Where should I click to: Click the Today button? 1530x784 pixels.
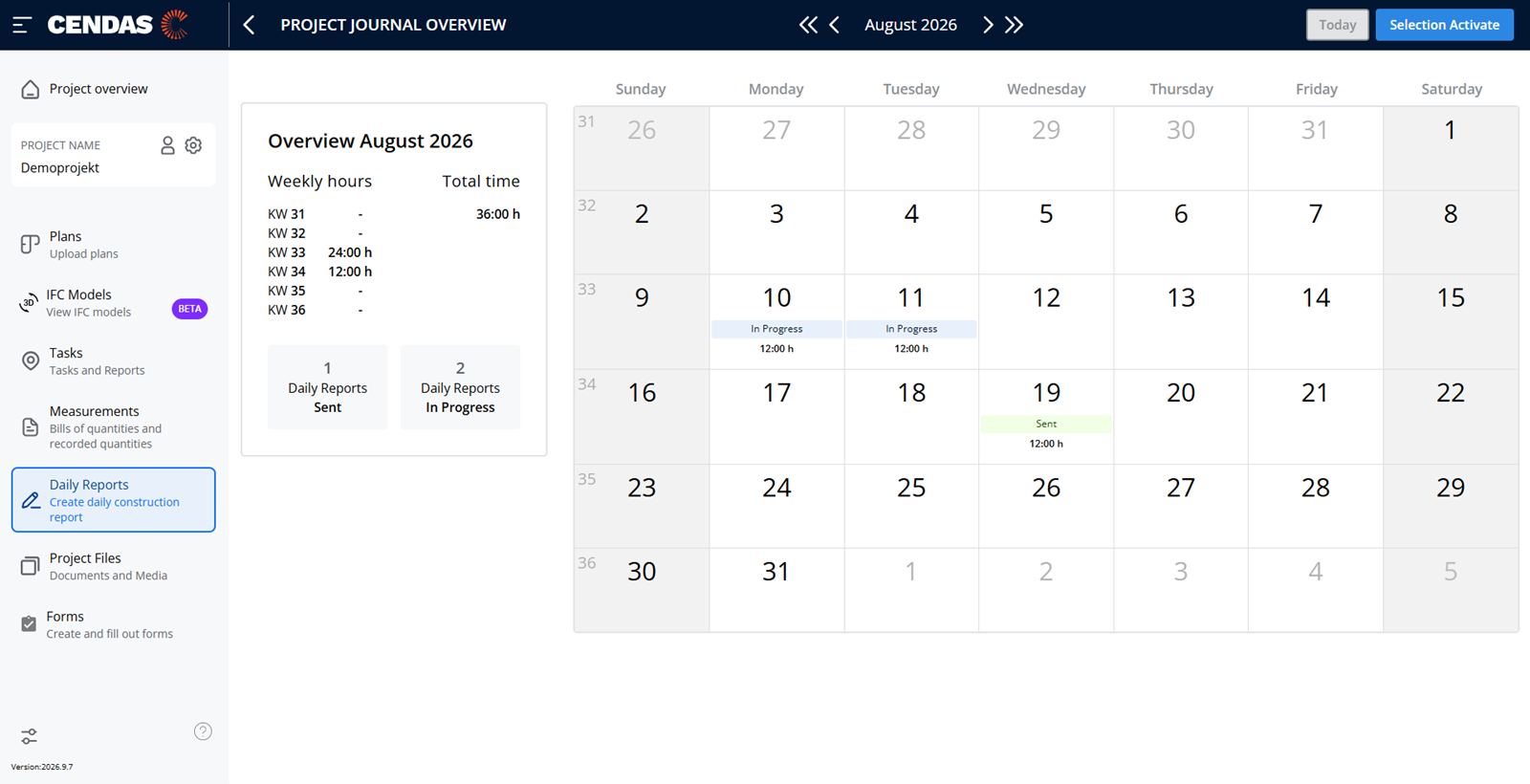(1337, 25)
